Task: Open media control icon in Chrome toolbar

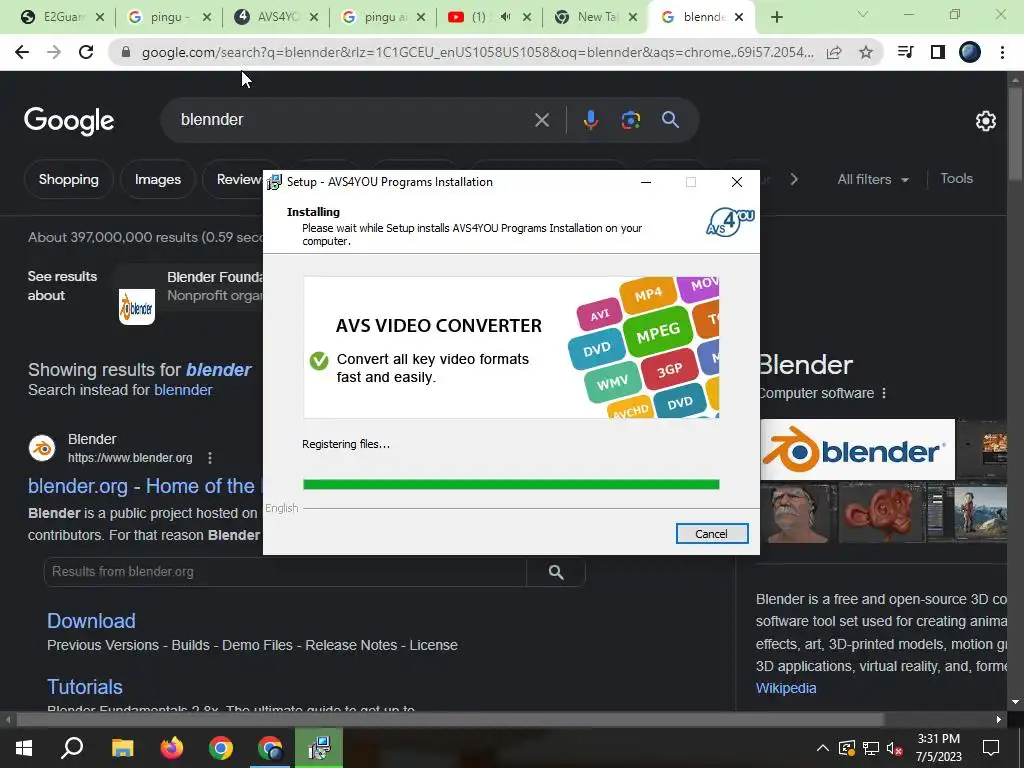Action: pyautogui.click(x=905, y=52)
